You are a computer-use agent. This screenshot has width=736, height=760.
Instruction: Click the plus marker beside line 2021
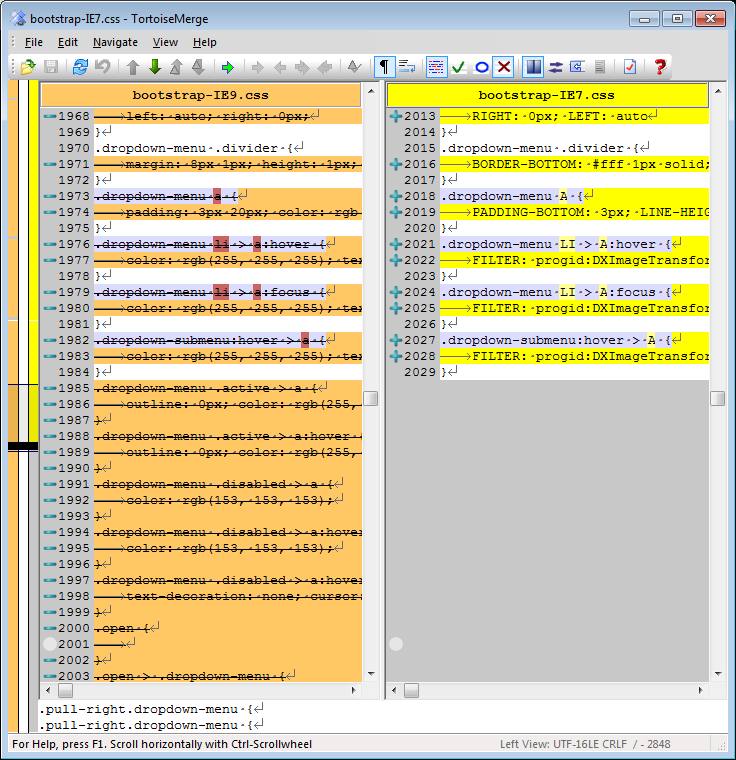coord(396,244)
